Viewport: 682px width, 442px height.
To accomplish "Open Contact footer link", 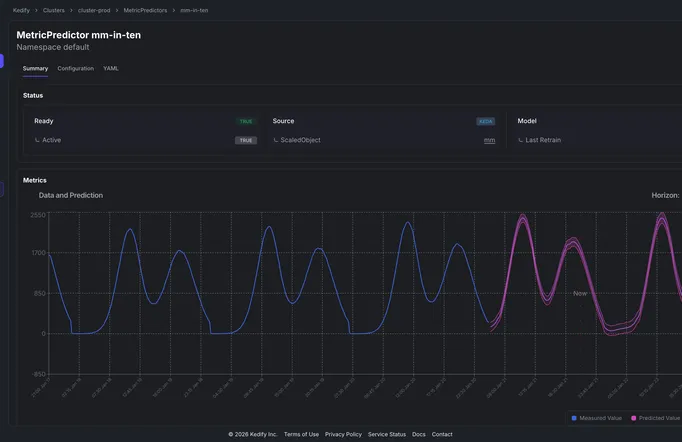I will pos(442,434).
